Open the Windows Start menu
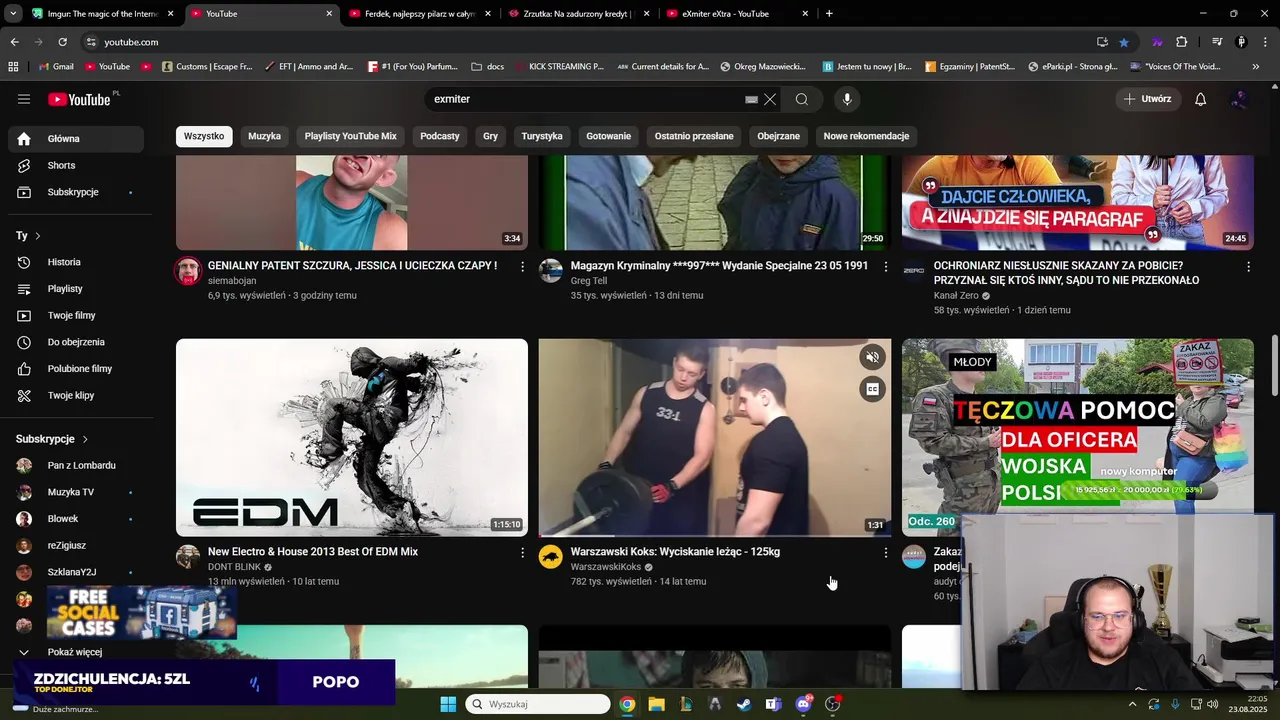The width and height of the screenshot is (1280, 720). tap(448, 704)
